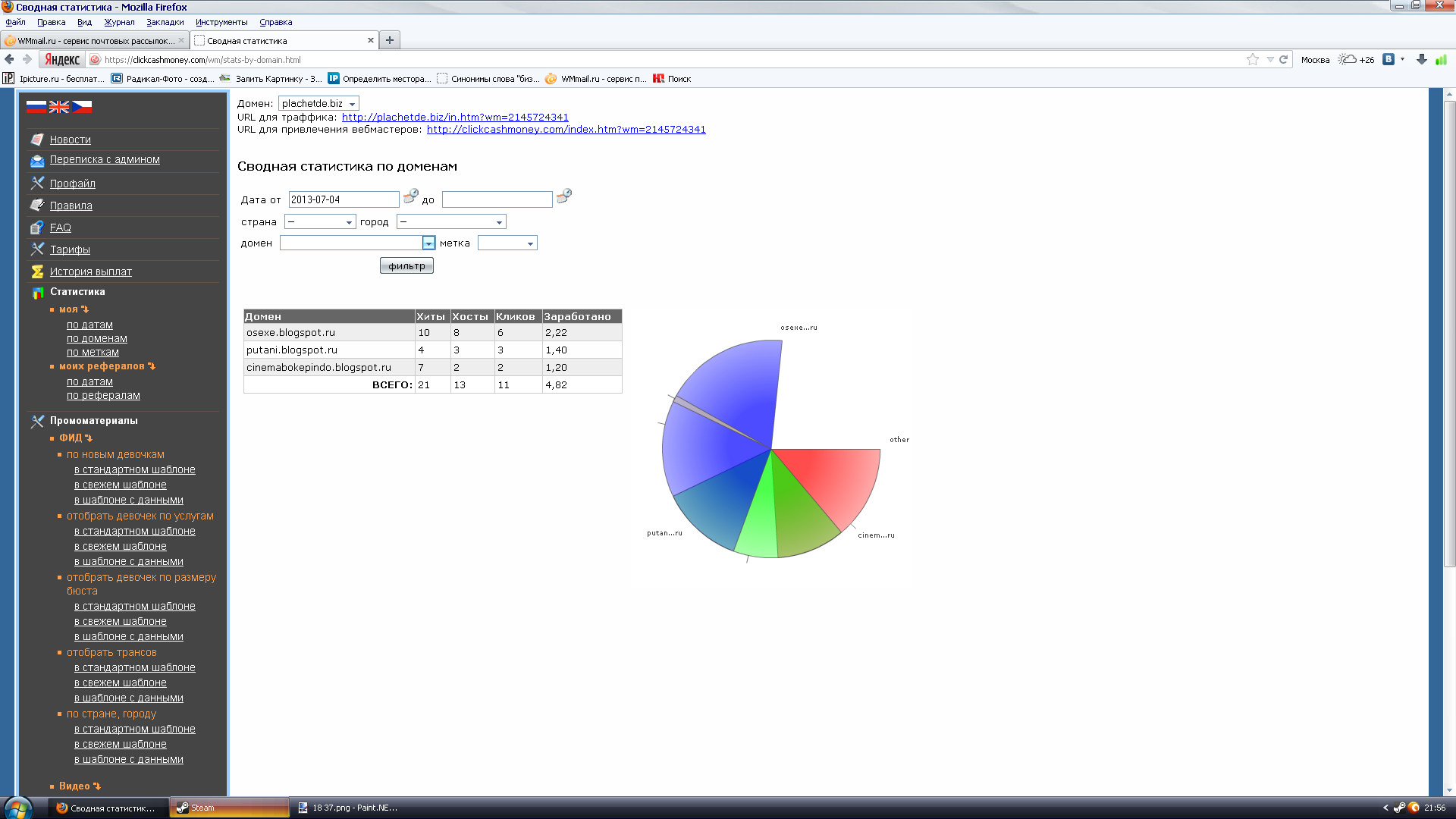The image size is (1456, 819).
Task: Click the news icon next to Новости
Action: (x=37, y=140)
